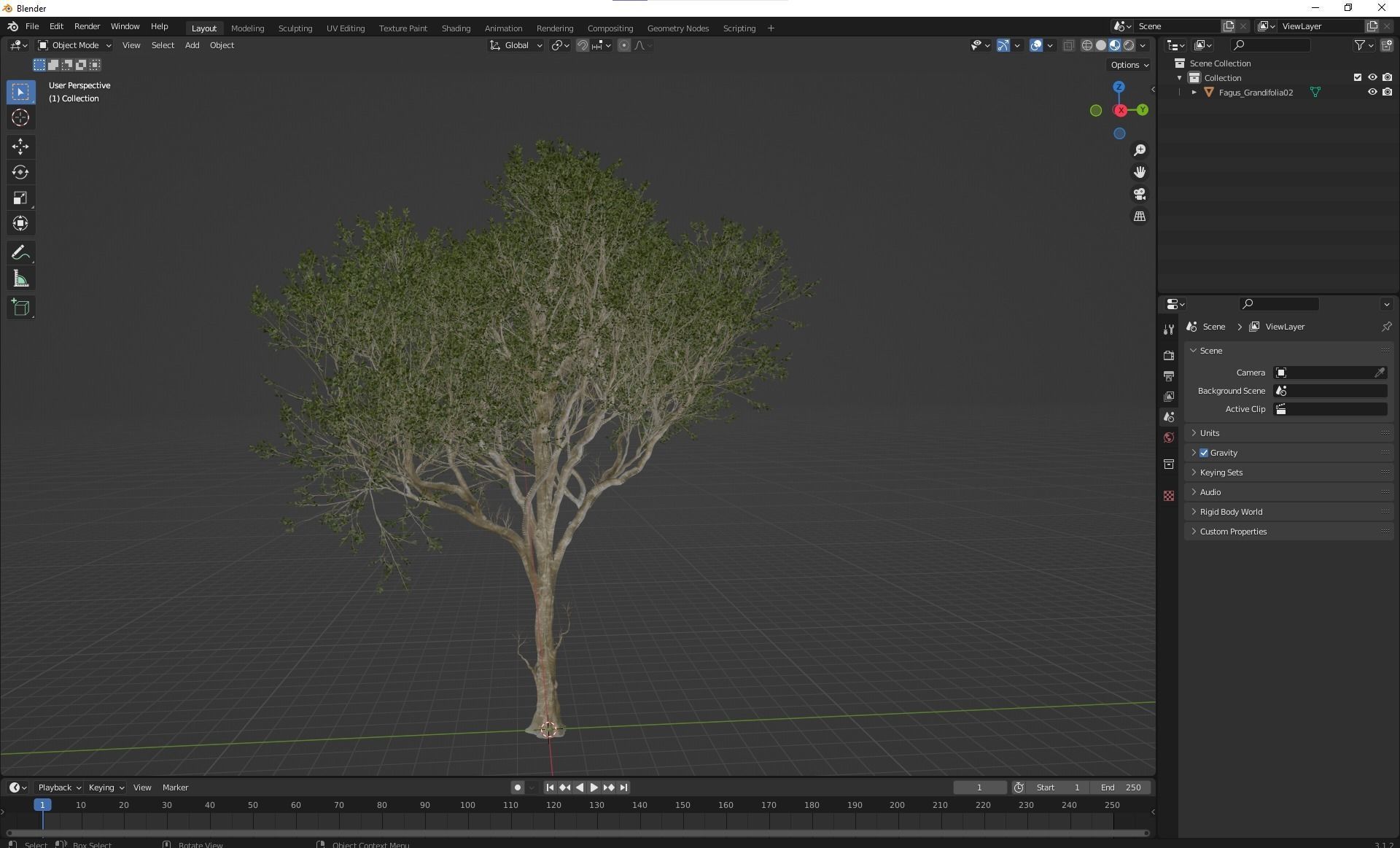Viewport: 1400px width, 848px height.
Task: Switch to material preview shading
Action: [1115, 45]
